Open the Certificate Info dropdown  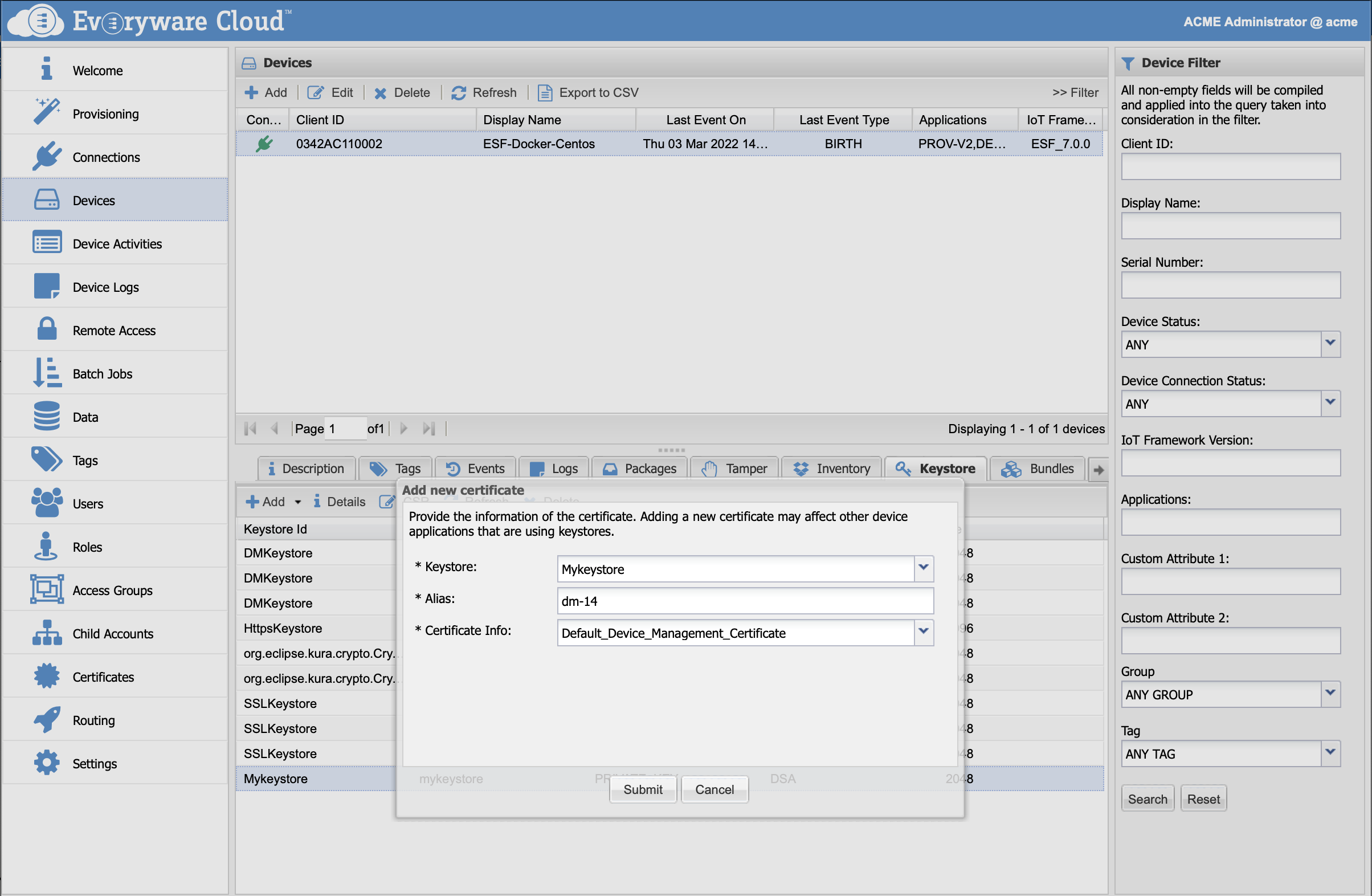(x=923, y=632)
